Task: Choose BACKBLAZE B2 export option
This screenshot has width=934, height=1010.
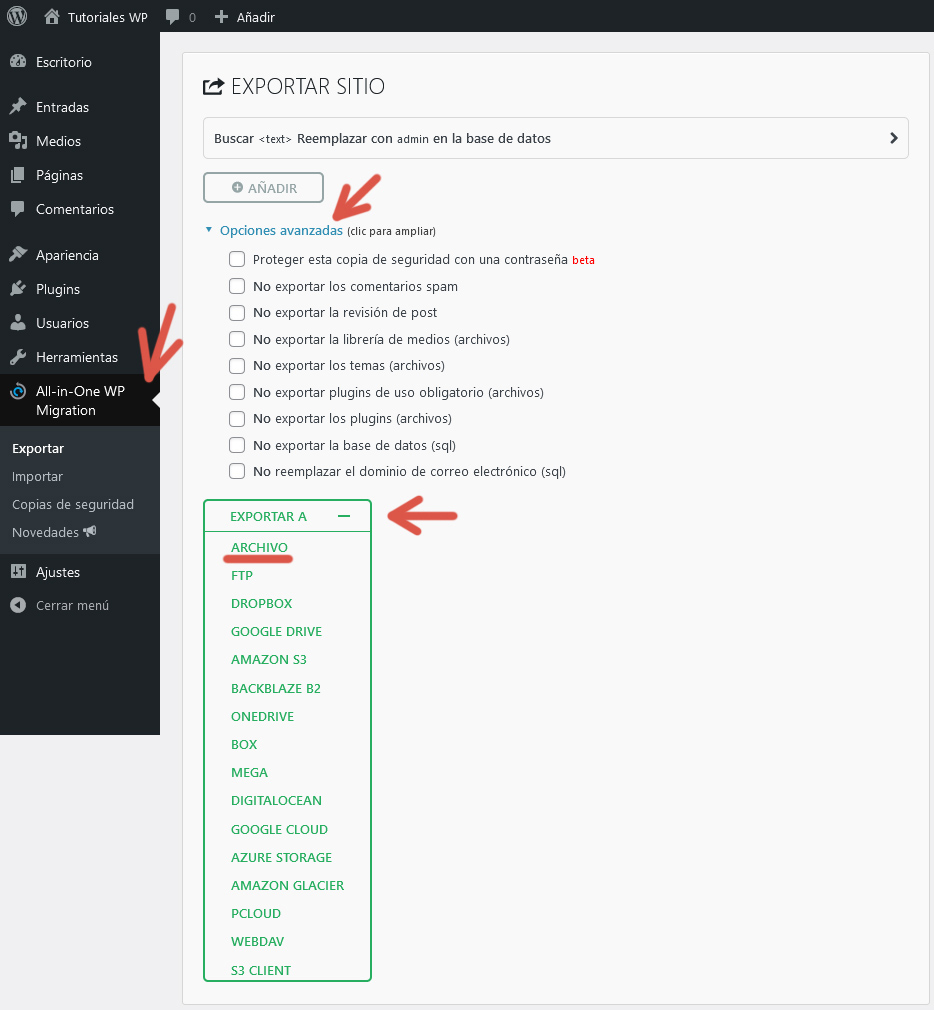Action: [x=276, y=689]
